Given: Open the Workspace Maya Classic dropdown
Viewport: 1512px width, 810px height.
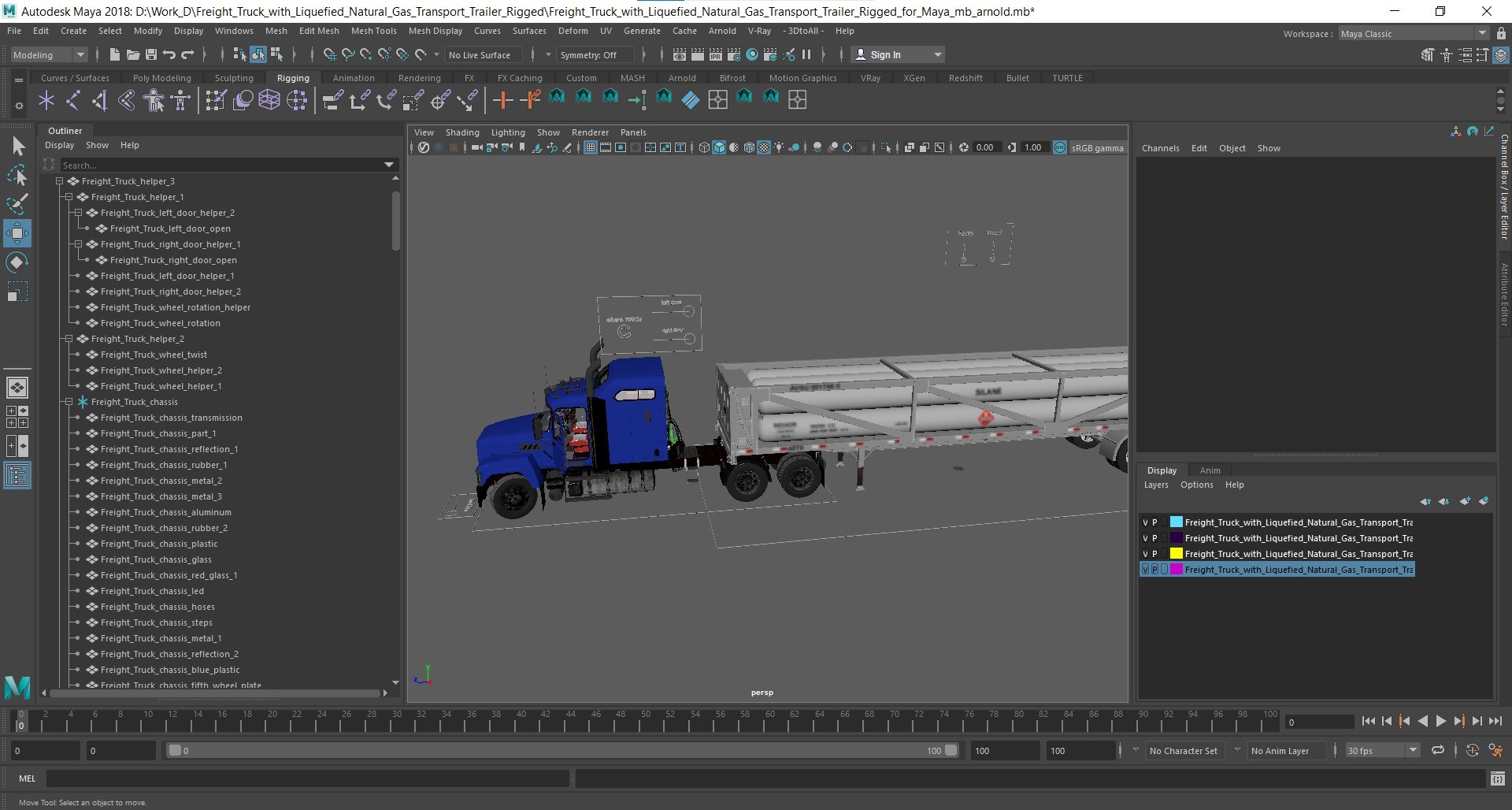Looking at the screenshot, I should 1414,34.
